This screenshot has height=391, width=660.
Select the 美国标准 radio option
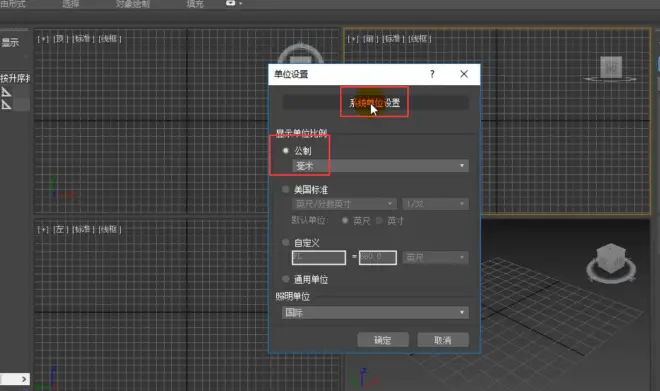click(x=286, y=189)
